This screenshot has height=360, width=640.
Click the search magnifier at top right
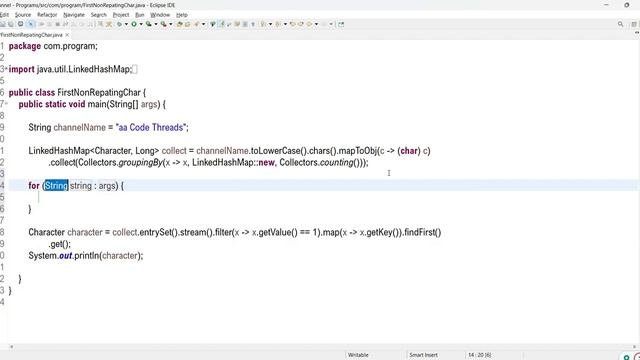(x=620, y=24)
